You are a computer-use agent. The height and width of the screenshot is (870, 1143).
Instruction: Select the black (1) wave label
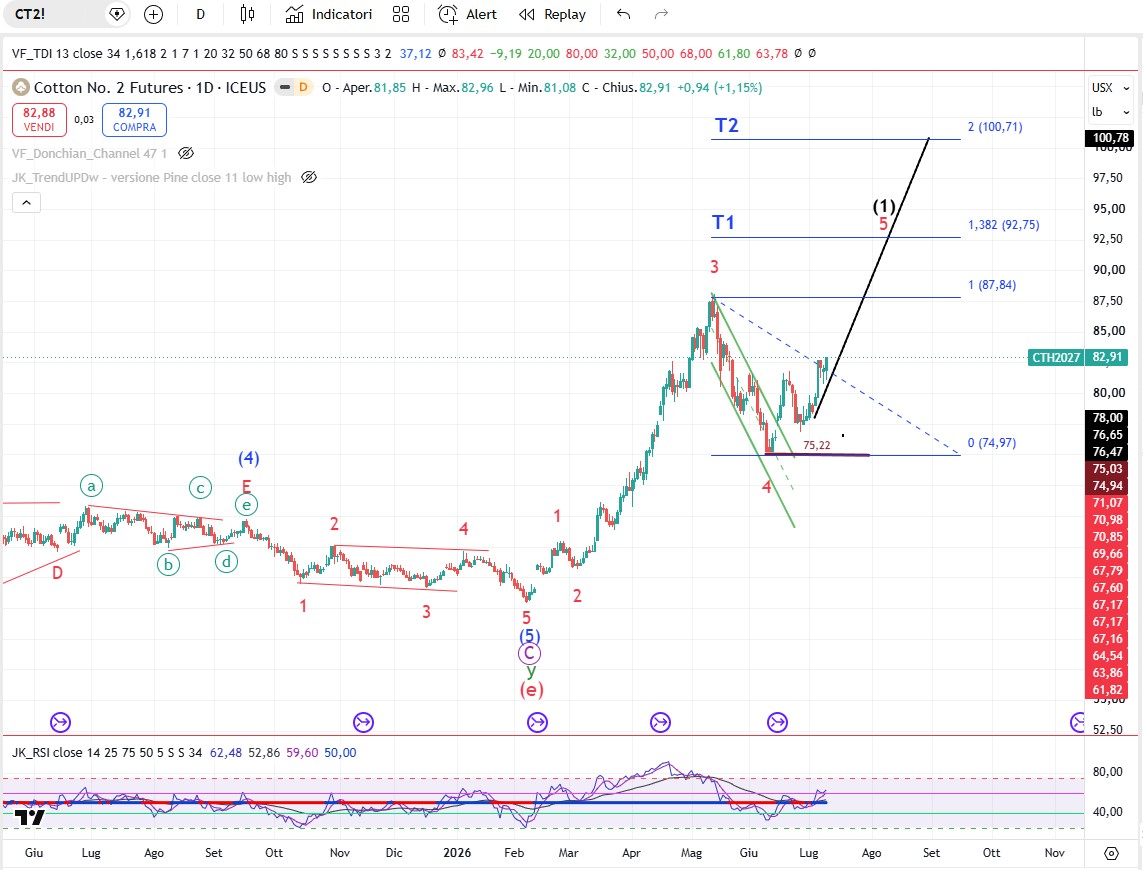[883, 206]
